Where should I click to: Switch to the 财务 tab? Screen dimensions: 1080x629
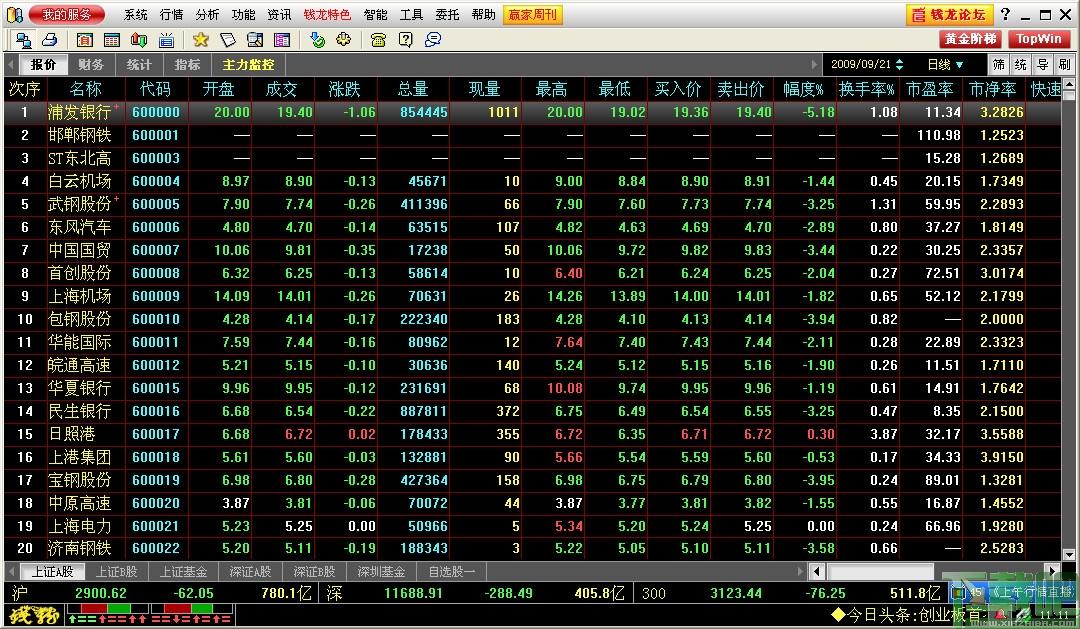[x=91, y=65]
